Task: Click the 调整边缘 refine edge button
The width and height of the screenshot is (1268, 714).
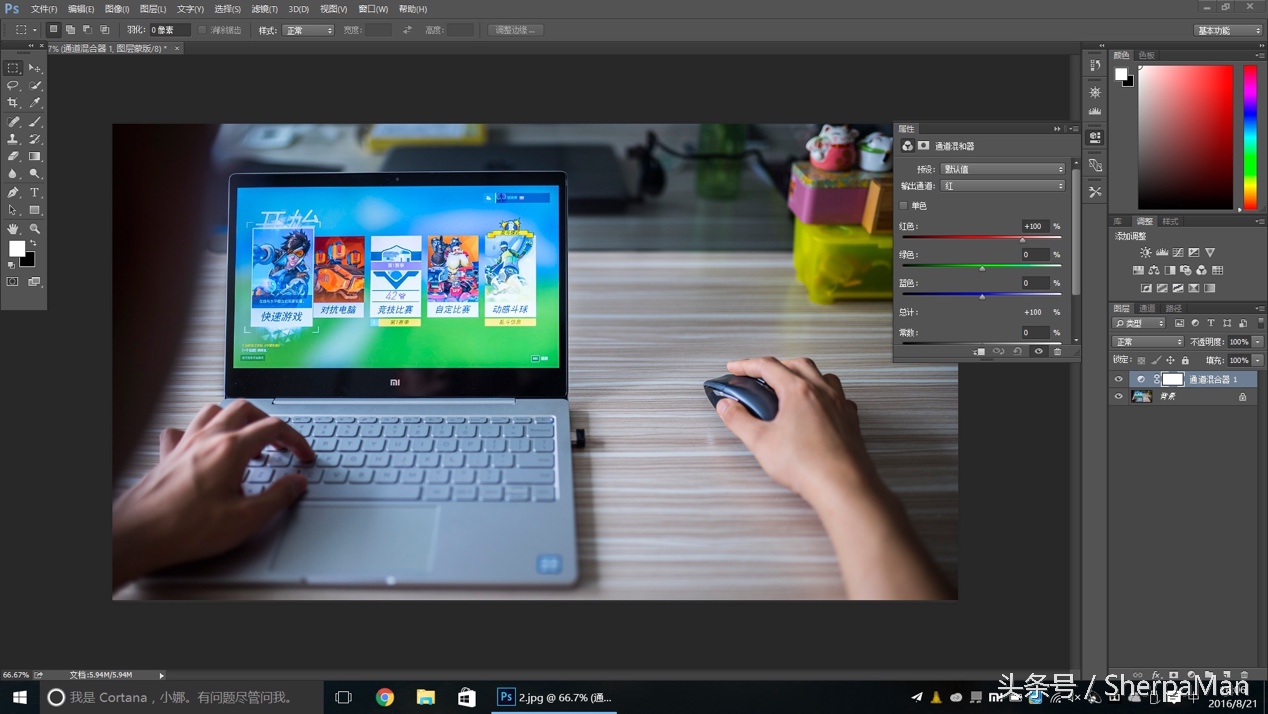Action: click(x=516, y=30)
